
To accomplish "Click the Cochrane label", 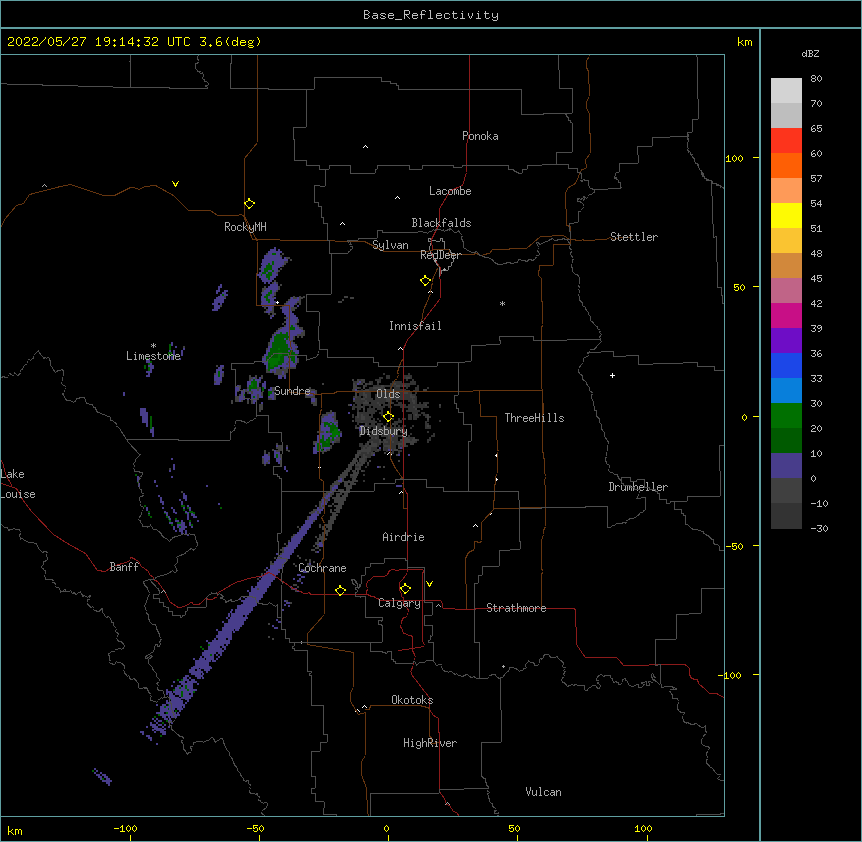I will pyautogui.click(x=322, y=568).
